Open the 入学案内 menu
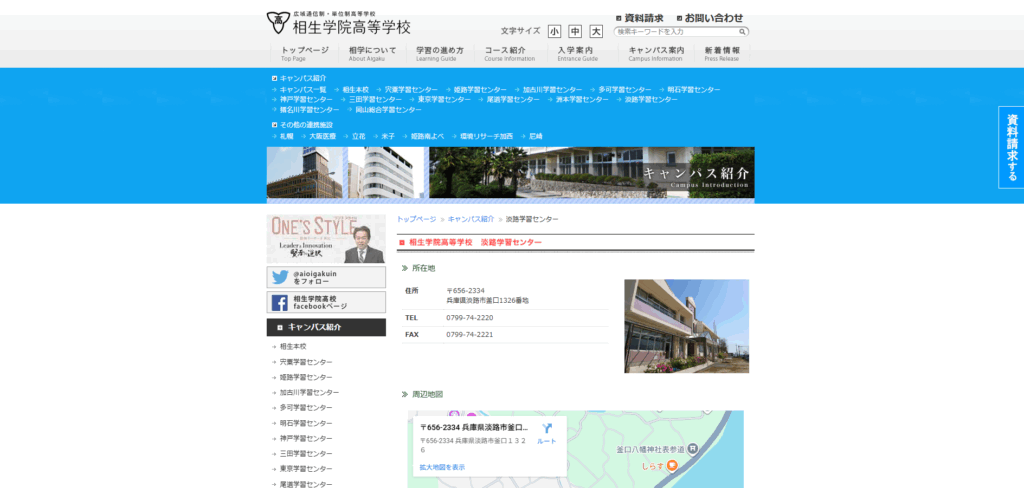 576,54
